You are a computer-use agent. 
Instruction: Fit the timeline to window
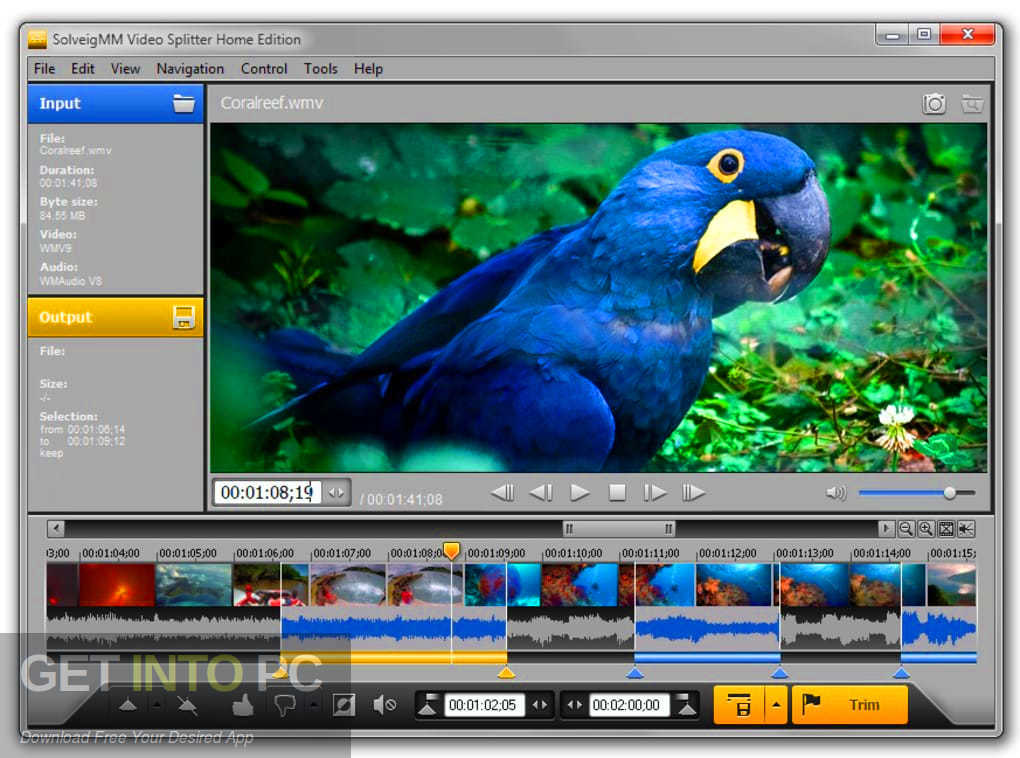pyautogui.click(x=946, y=529)
